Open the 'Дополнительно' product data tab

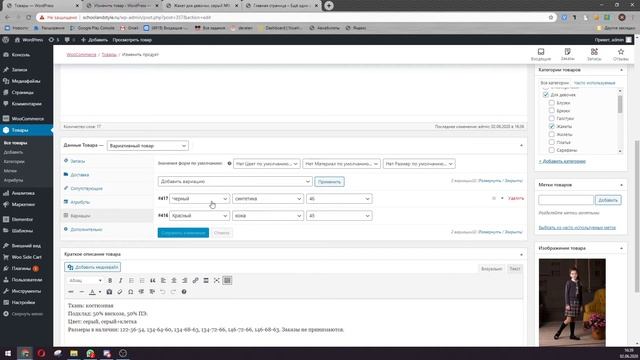86,229
